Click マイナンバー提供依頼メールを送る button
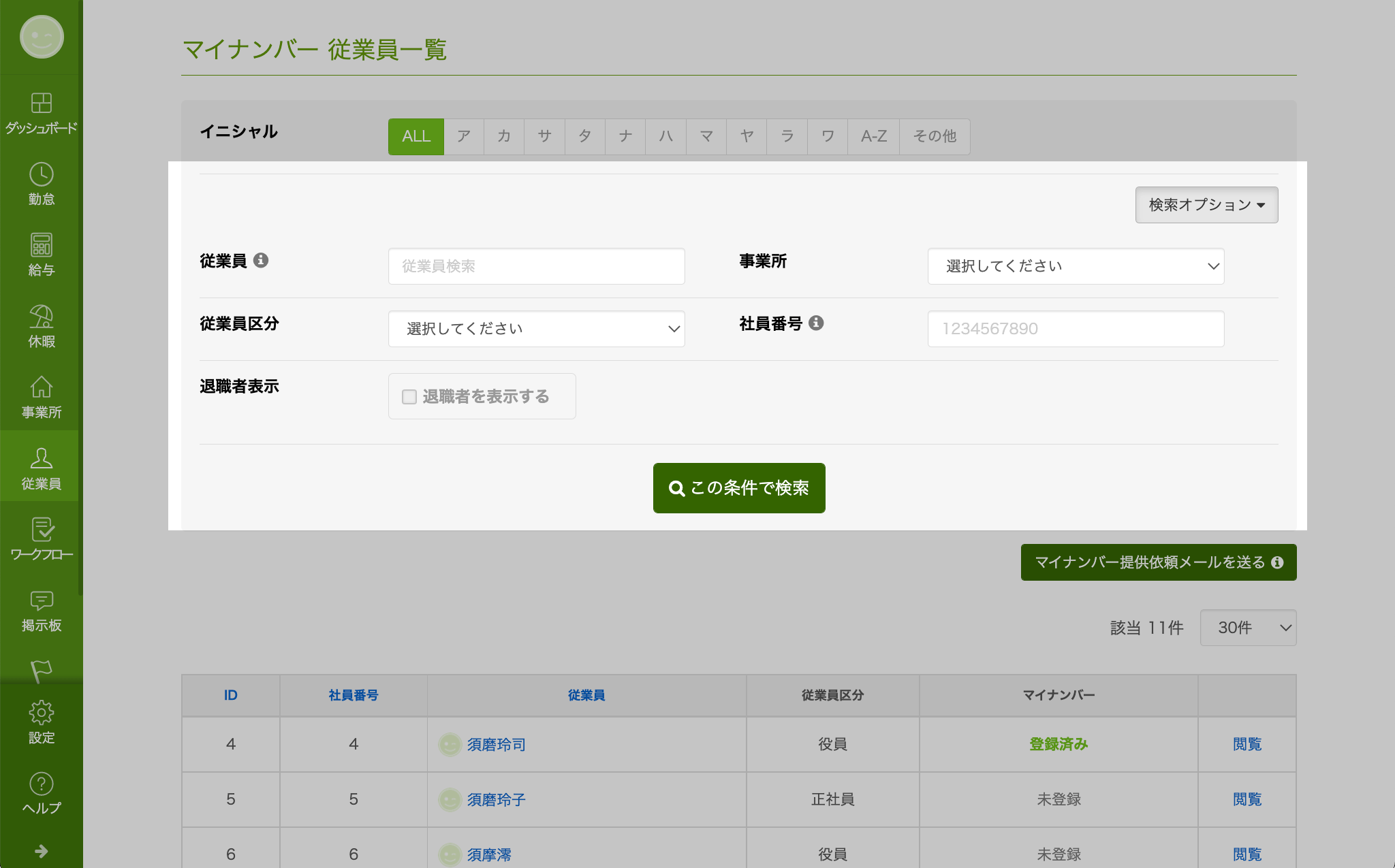Screen dimensions: 1395x868 1158,562
